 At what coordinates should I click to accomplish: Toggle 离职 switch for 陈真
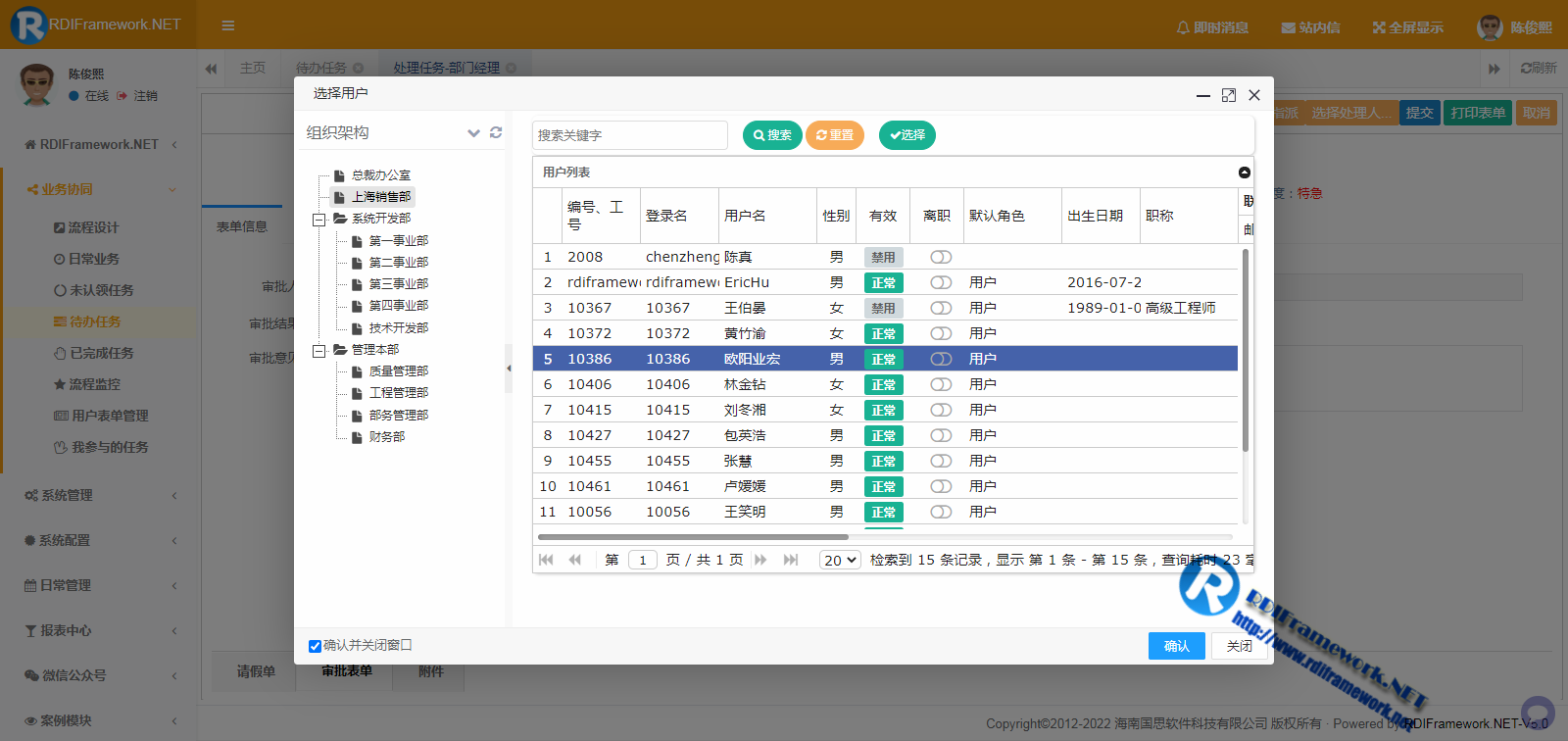point(941,257)
